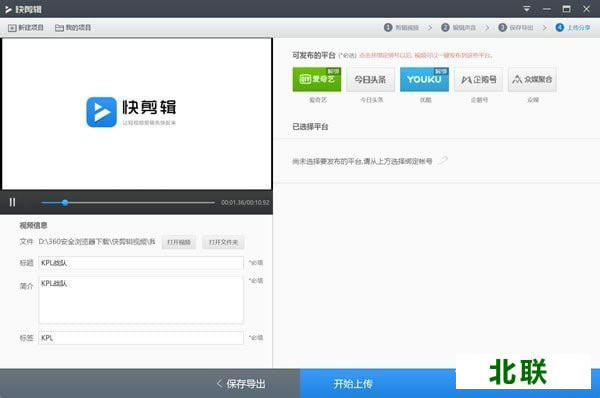Click the 众媒 caption under the 众媒聚合 tile

point(533,100)
